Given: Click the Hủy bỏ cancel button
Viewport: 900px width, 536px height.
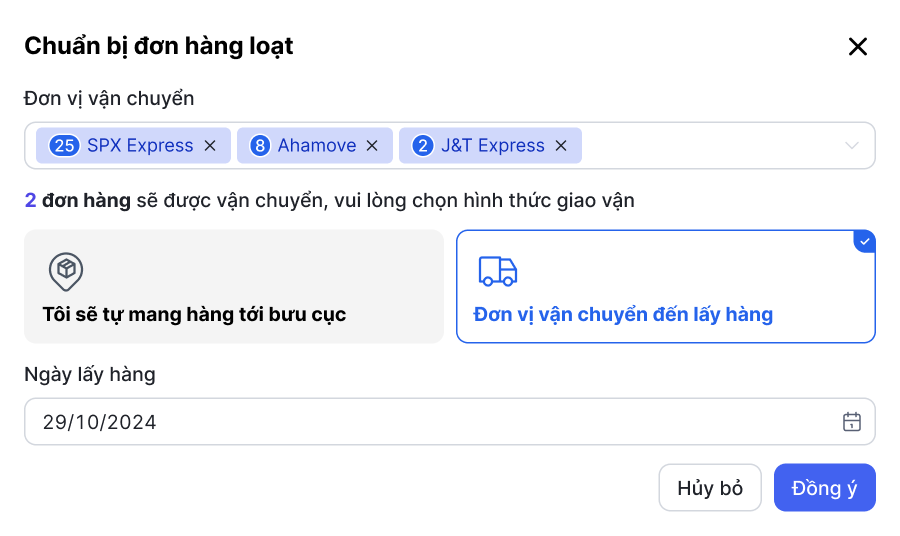Looking at the screenshot, I should point(710,488).
